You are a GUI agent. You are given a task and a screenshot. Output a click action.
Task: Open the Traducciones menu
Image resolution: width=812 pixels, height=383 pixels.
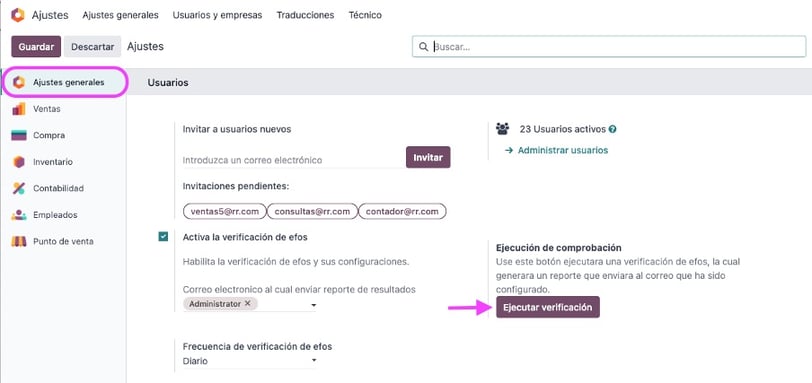[x=305, y=15]
